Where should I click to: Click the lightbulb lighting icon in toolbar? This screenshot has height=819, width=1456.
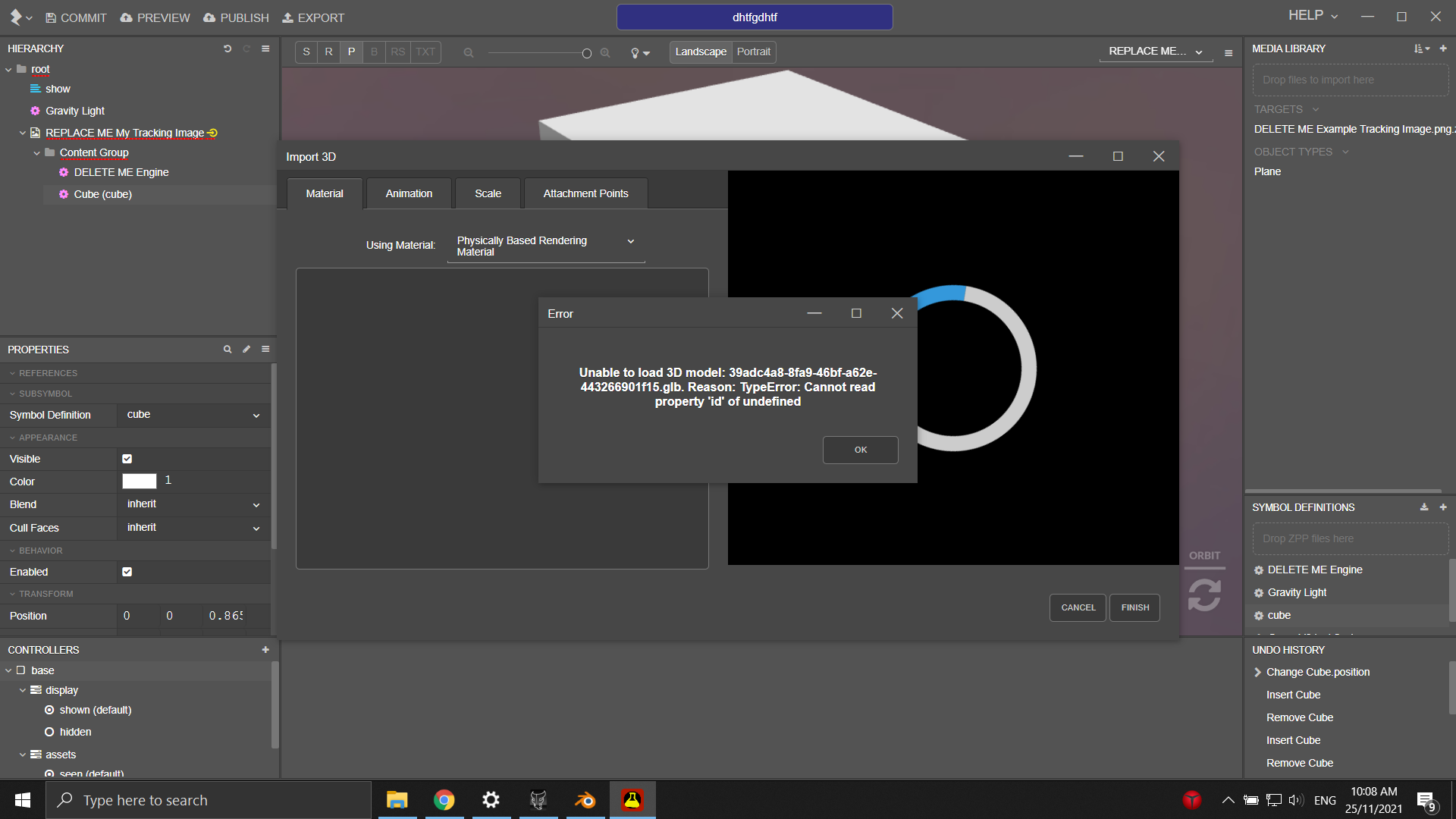pos(635,52)
